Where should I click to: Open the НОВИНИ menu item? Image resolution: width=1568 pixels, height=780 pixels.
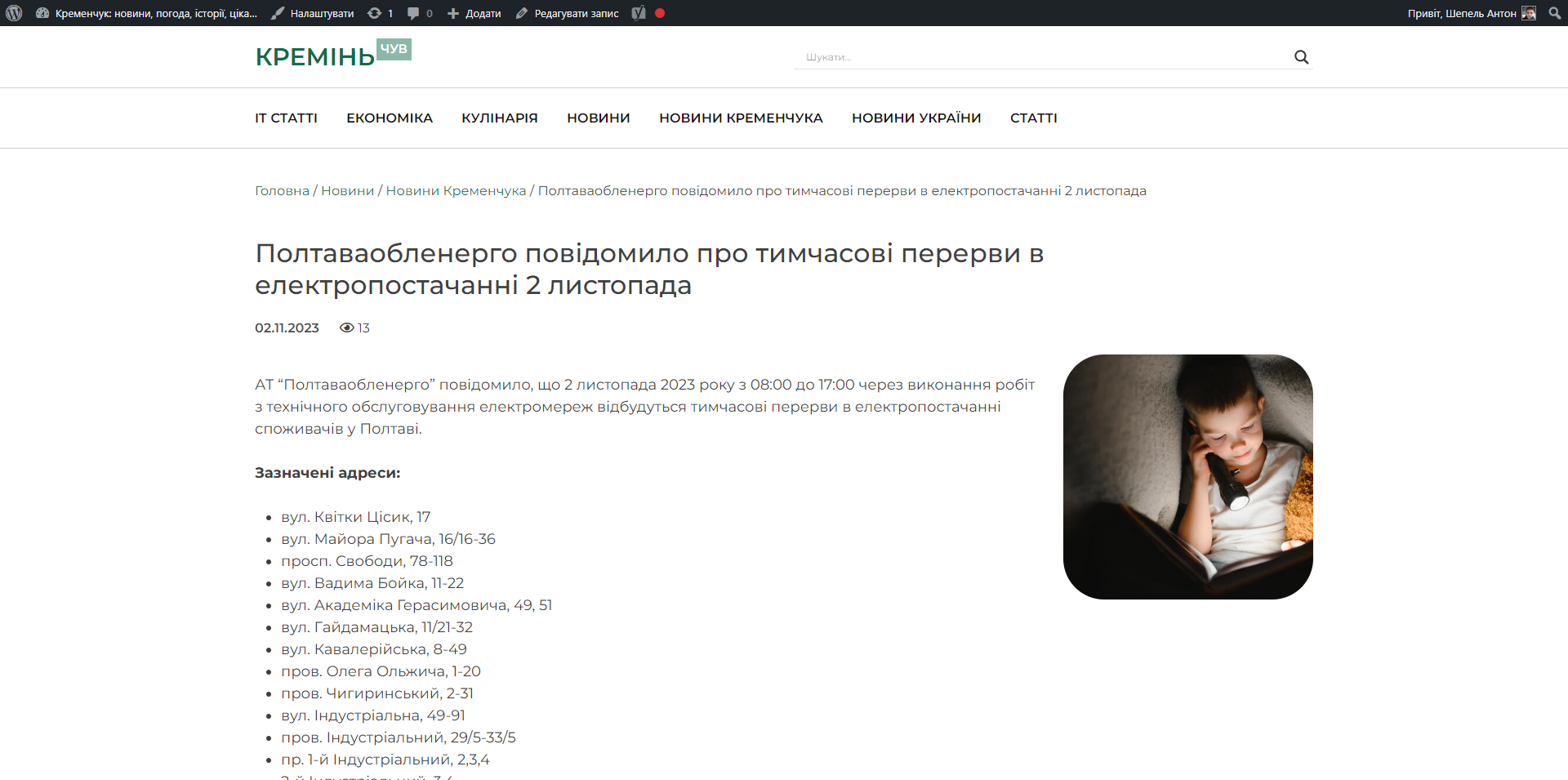pyautogui.click(x=598, y=118)
